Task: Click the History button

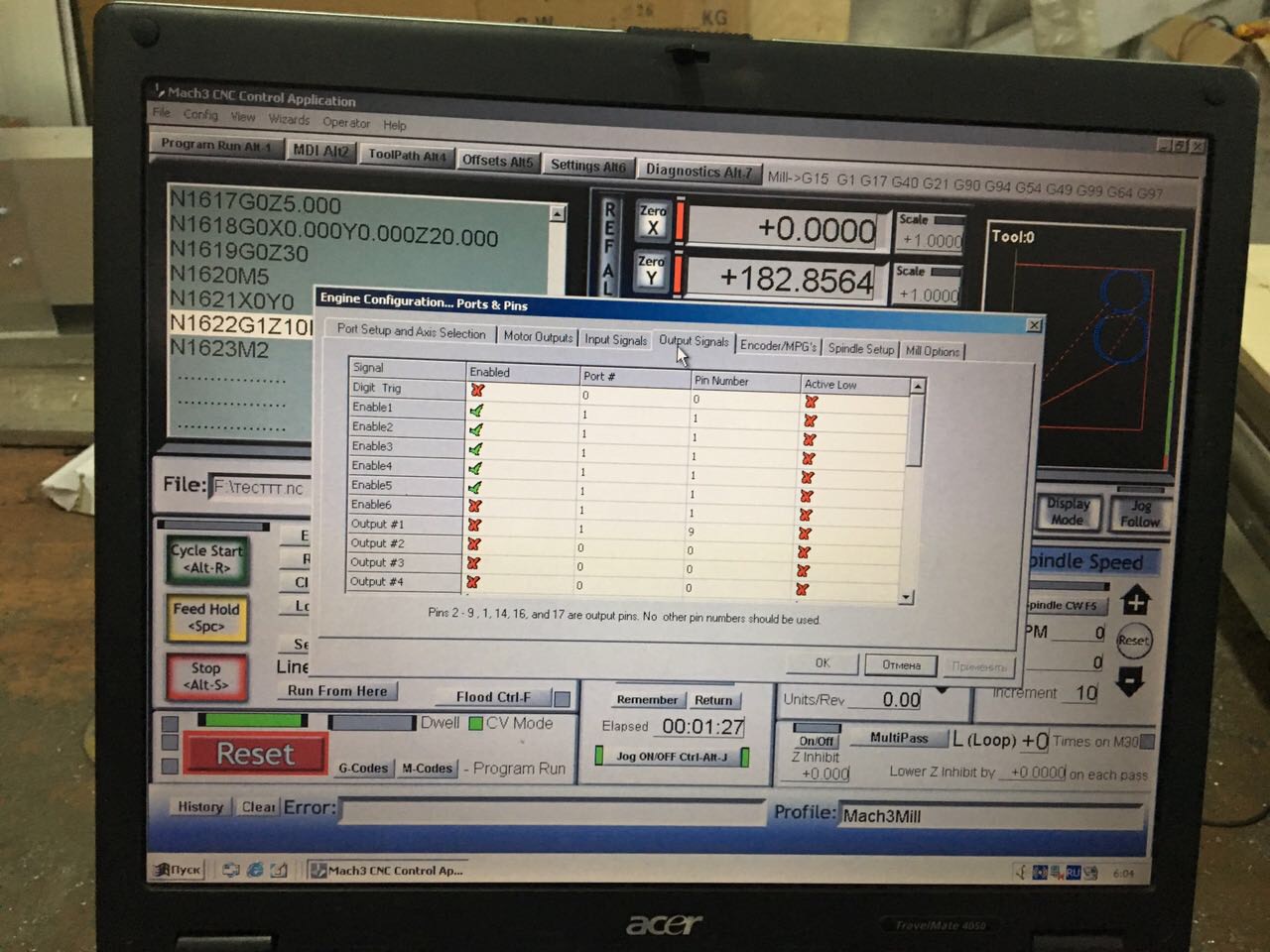Action: pyautogui.click(x=200, y=806)
